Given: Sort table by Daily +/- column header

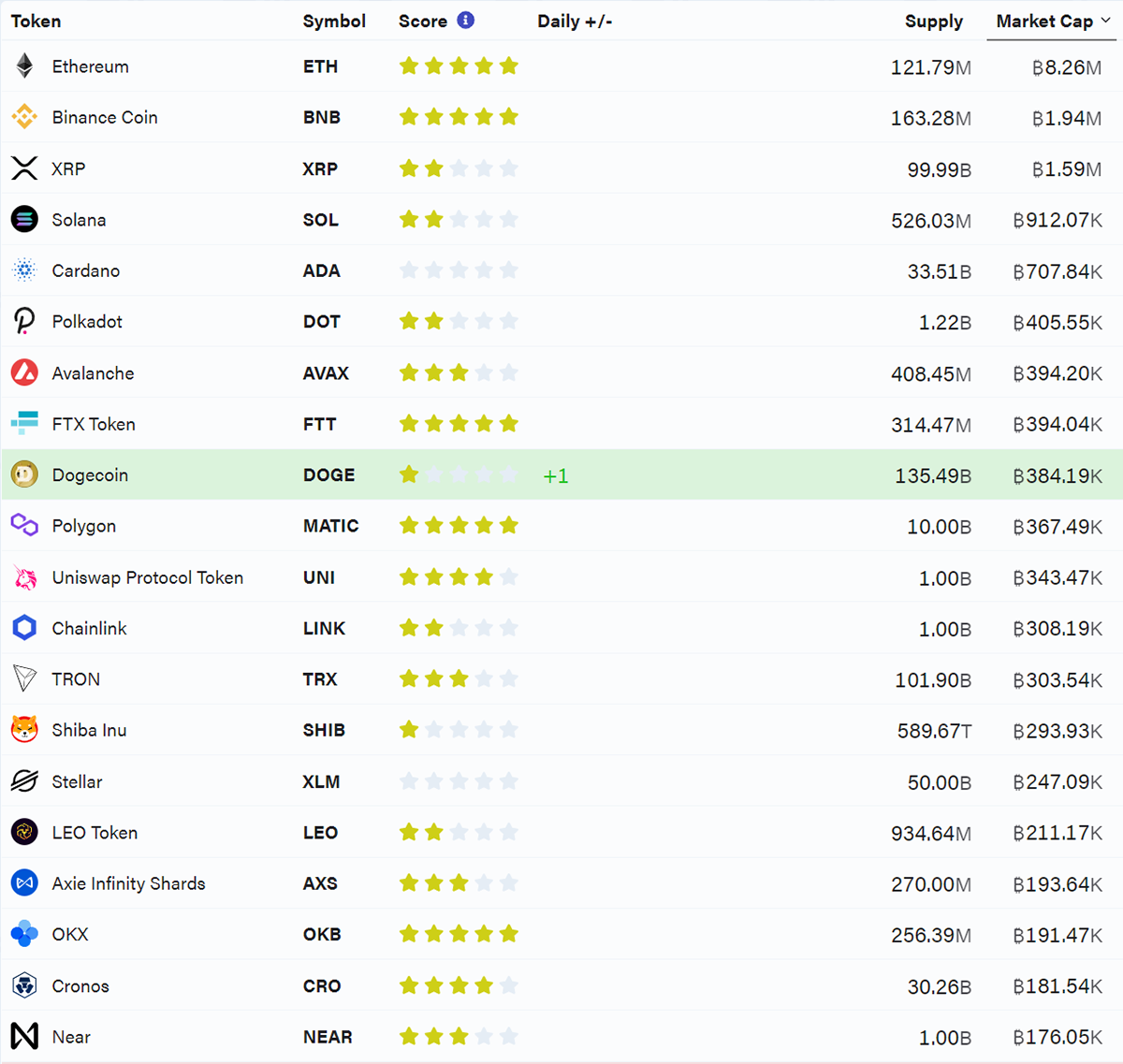Looking at the screenshot, I should [x=575, y=21].
